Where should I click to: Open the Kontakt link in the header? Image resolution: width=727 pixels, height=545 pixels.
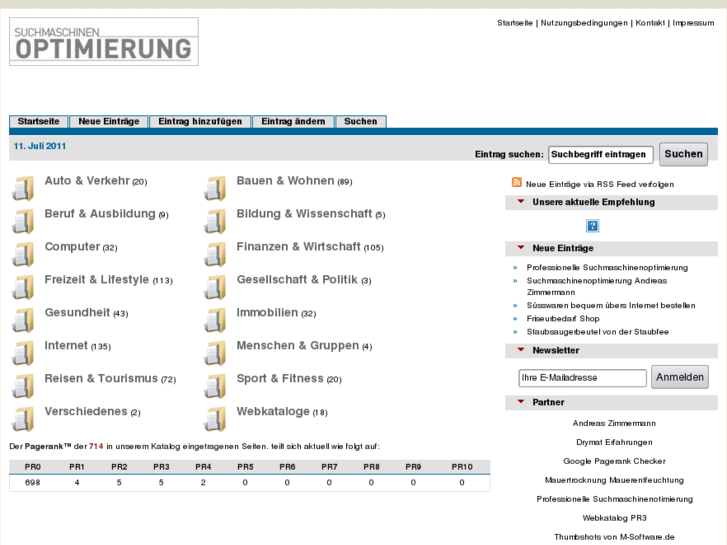(x=650, y=23)
